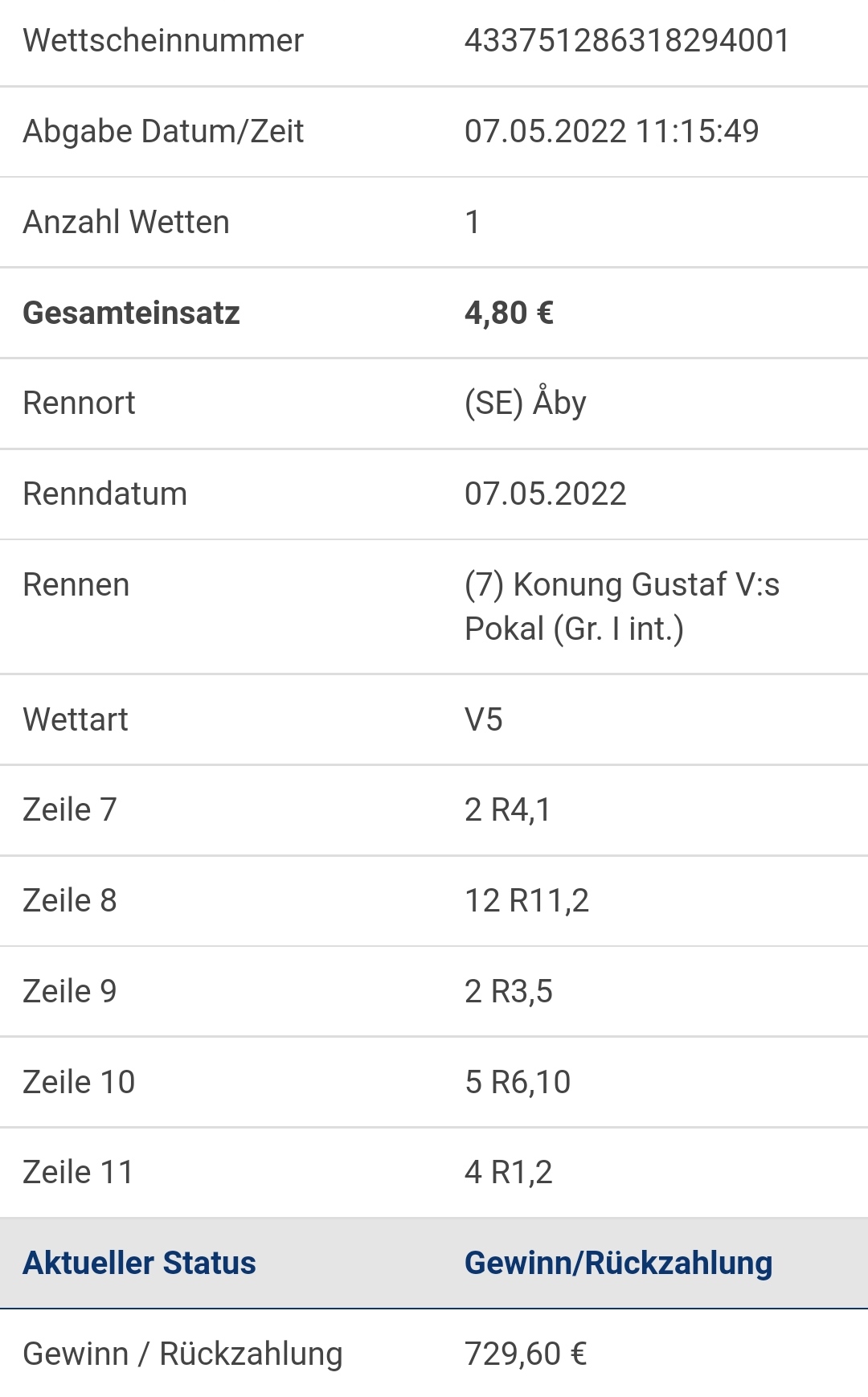Screen dimensions: 868x1397
Task: Click the Zeile 7 selection 2 R4,1
Action: click(x=508, y=809)
